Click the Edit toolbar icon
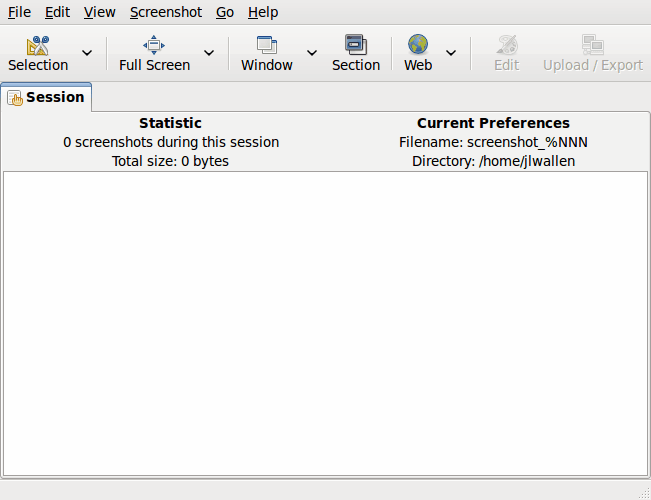 pos(507,45)
